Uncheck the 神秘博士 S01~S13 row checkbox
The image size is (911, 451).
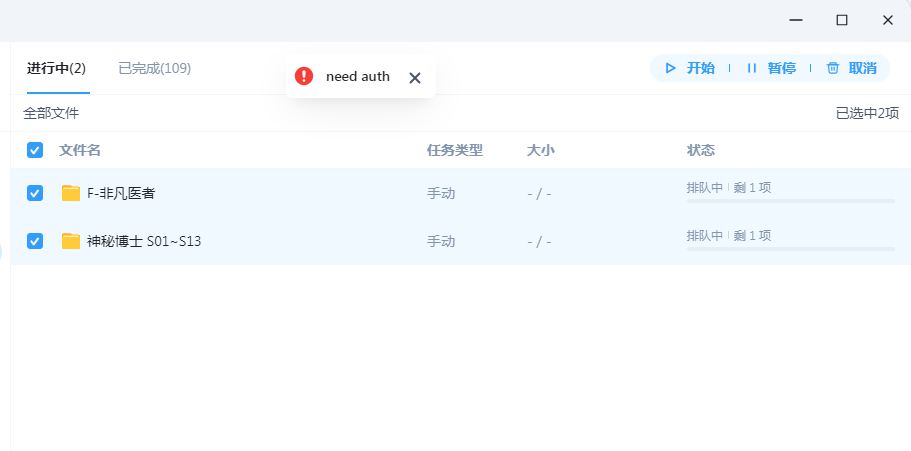click(x=35, y=241)
